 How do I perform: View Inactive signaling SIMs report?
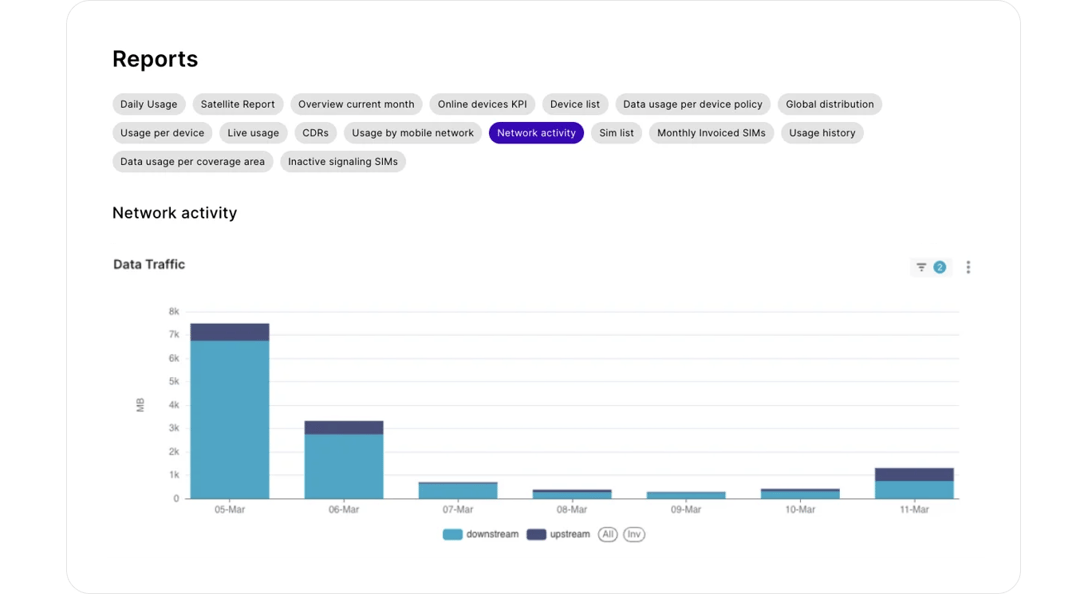[343, 161]
